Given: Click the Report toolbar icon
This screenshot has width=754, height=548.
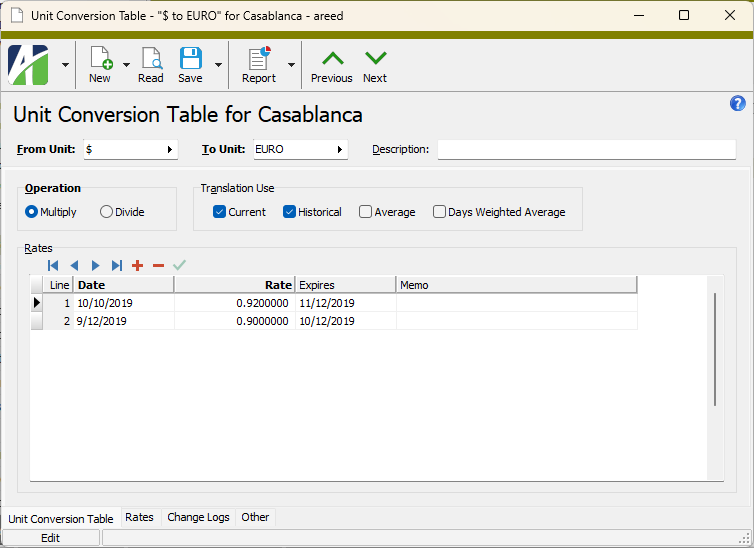Looking at the screenshot, I should pyautogui.click(x=259, y=64).
